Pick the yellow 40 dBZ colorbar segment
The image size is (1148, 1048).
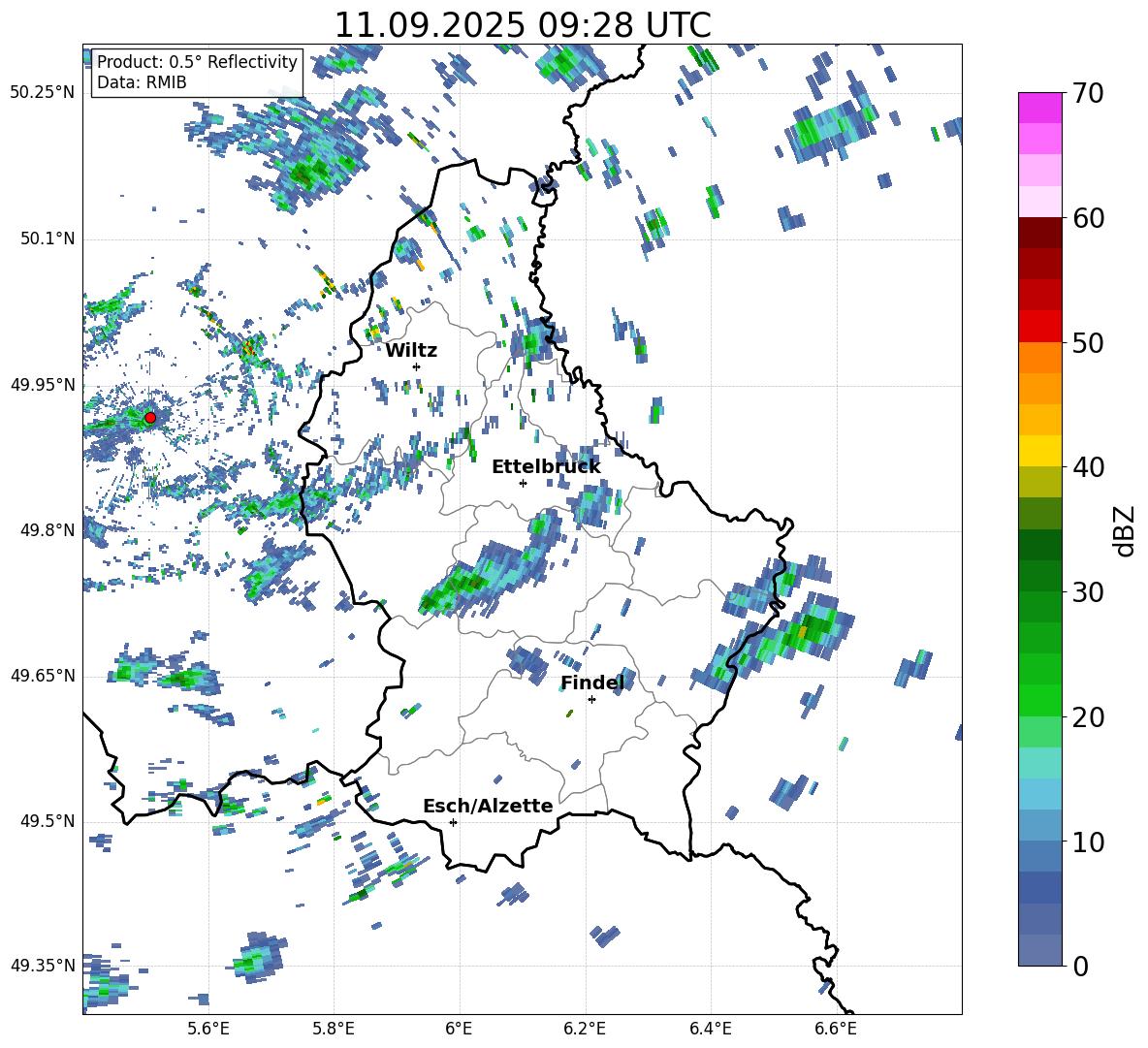coord(1039,450)
